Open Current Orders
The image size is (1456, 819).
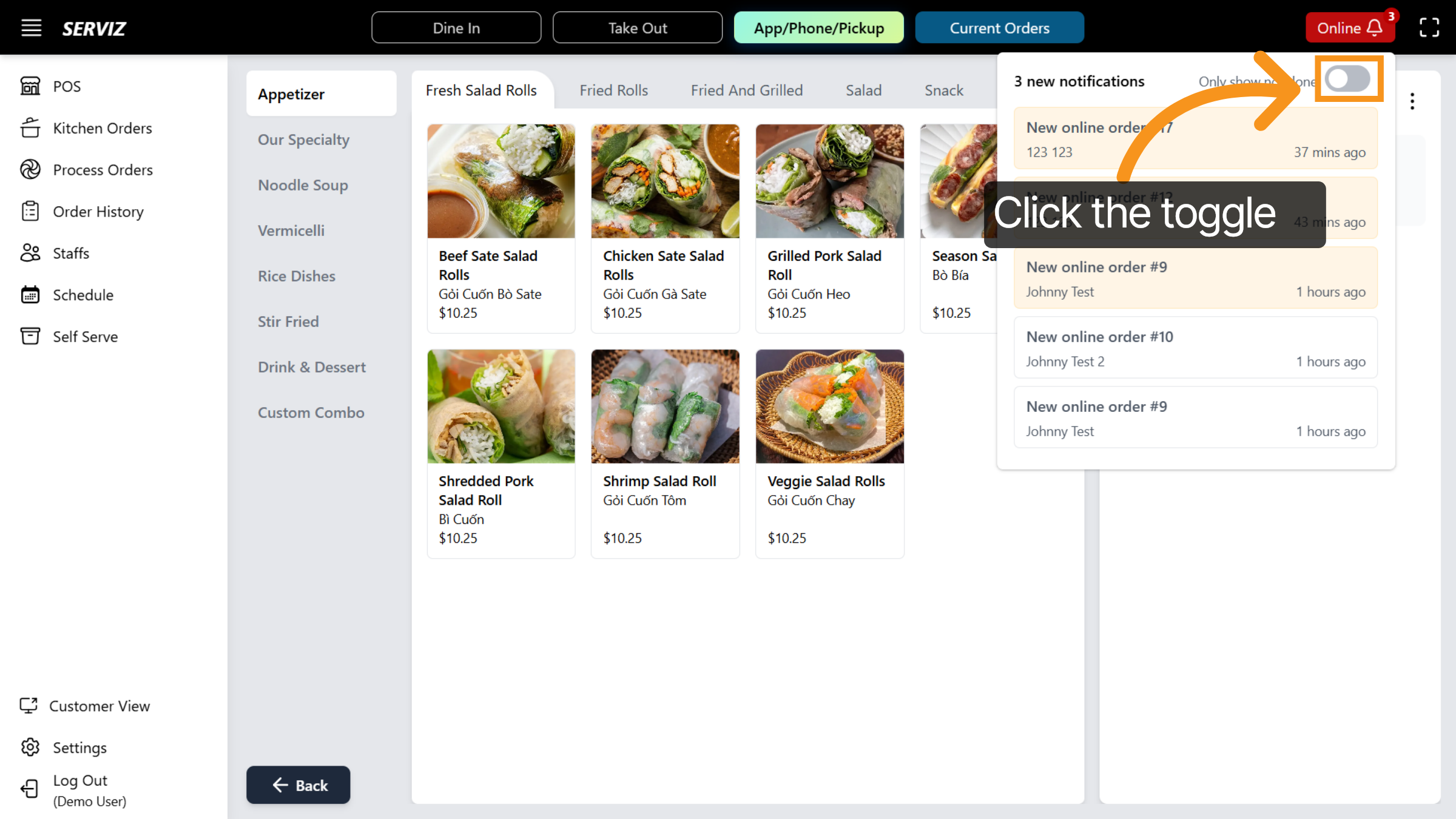(x=999, y=27)
